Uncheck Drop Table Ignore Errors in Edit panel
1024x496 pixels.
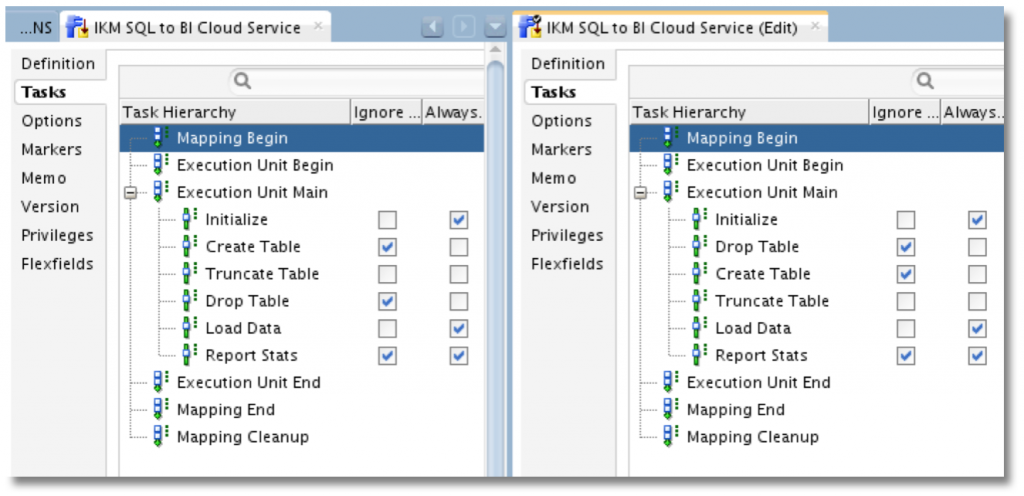coord(906,247)
